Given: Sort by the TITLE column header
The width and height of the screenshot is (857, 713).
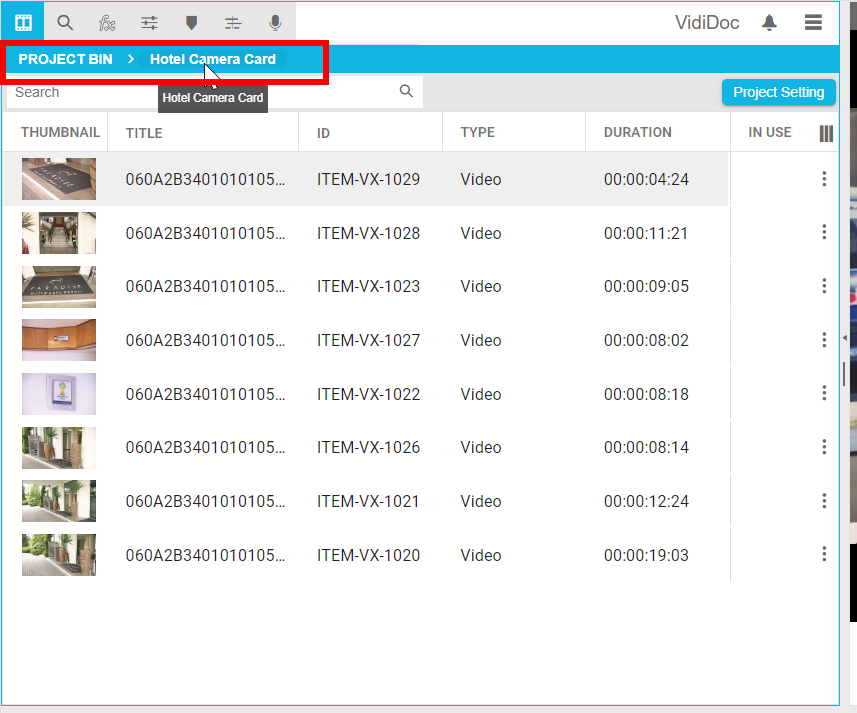Looking at the screenshot, I should pos(144,132).
